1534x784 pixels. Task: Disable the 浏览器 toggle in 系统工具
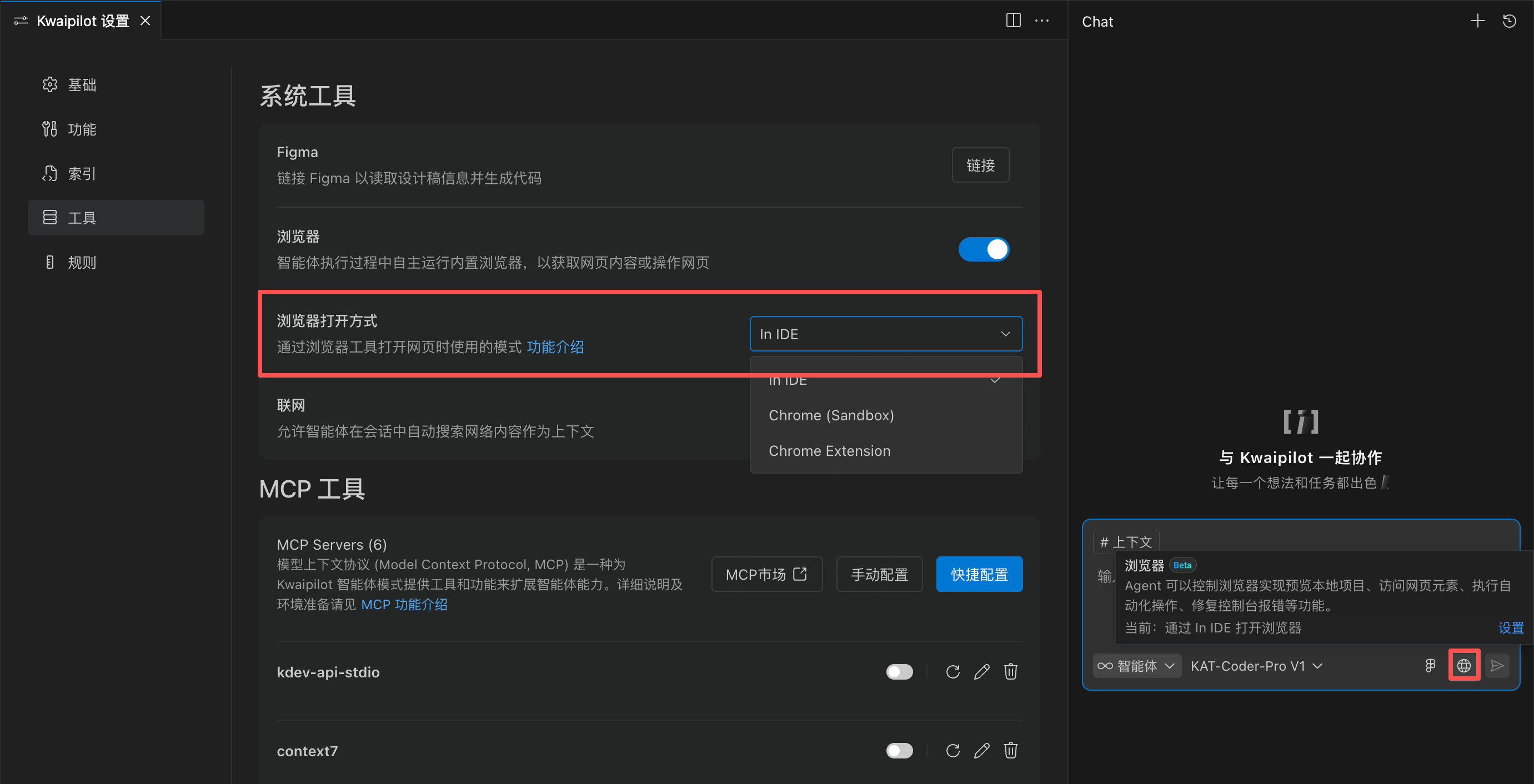tap(984, 249)
